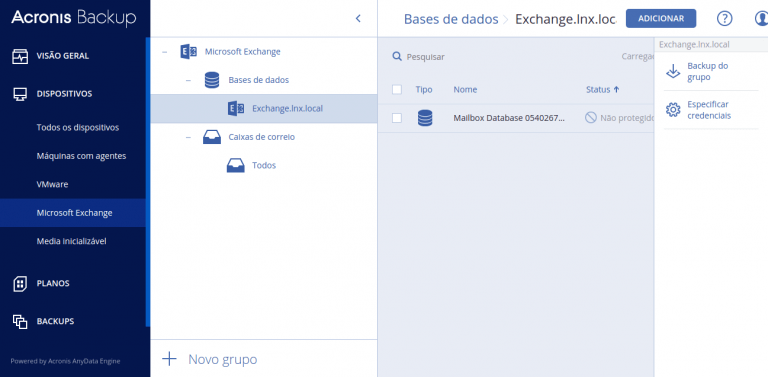Open Planos section
This screenshot has width=768, height=377.
[x=53, y=283]
